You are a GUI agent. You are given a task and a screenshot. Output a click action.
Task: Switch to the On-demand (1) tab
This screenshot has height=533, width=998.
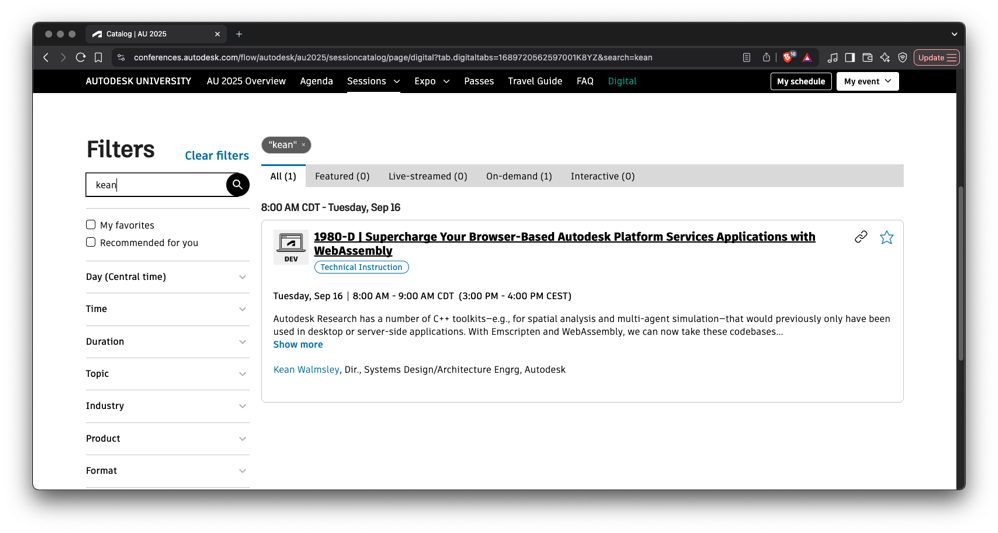point(518,176)
